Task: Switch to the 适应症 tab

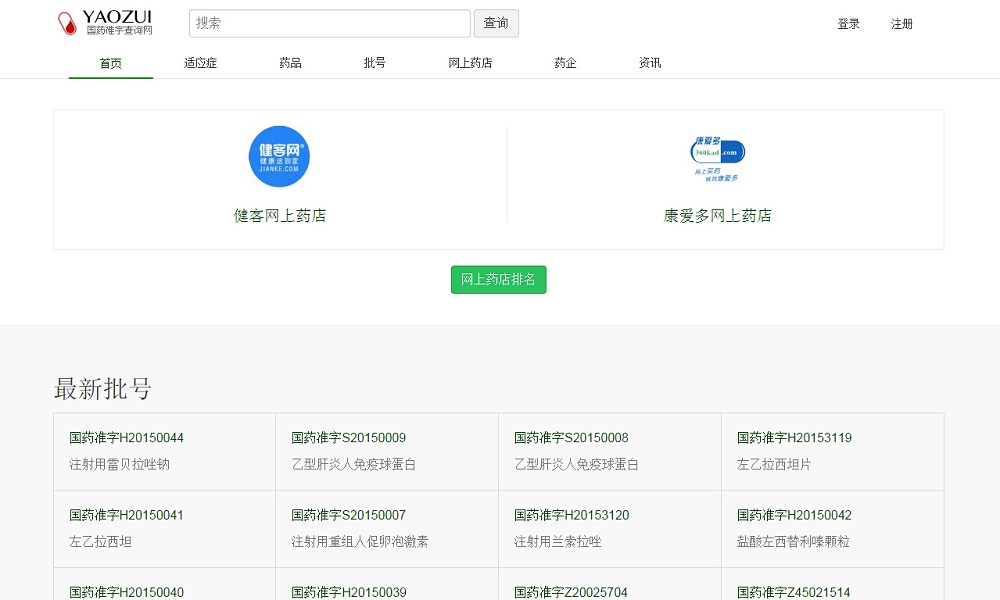Action: tap(200, 63)
